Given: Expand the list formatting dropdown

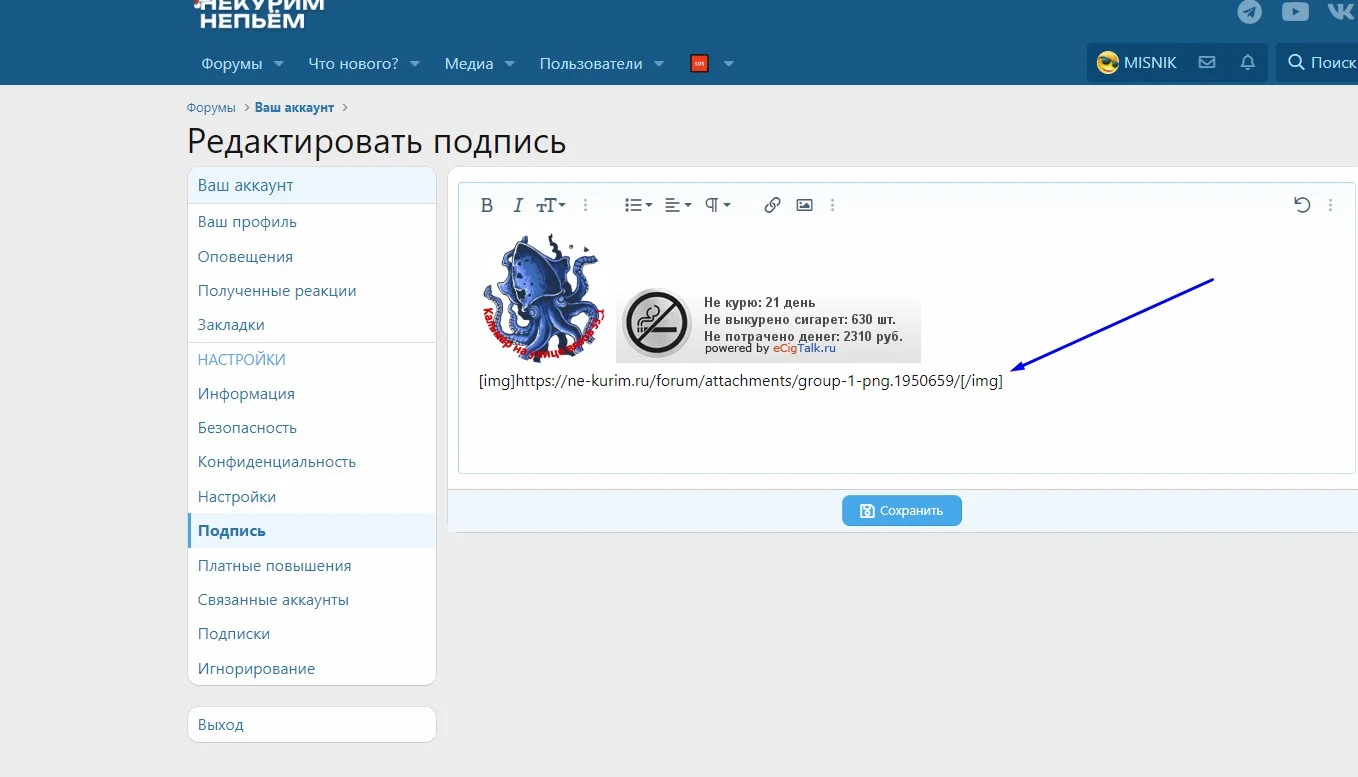Looking at the screenshot, I should pos(637,205).
